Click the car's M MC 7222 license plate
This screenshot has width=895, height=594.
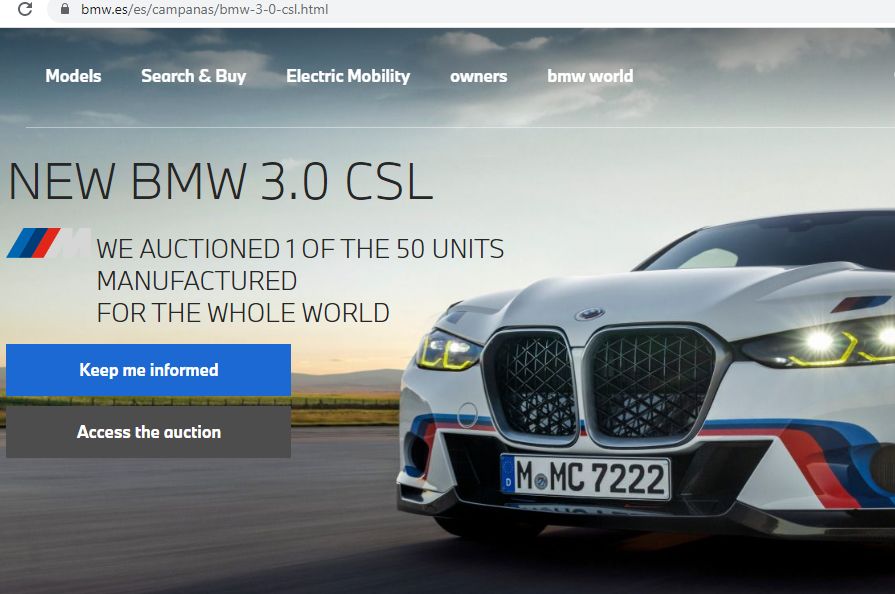click(x=585, y=477)
